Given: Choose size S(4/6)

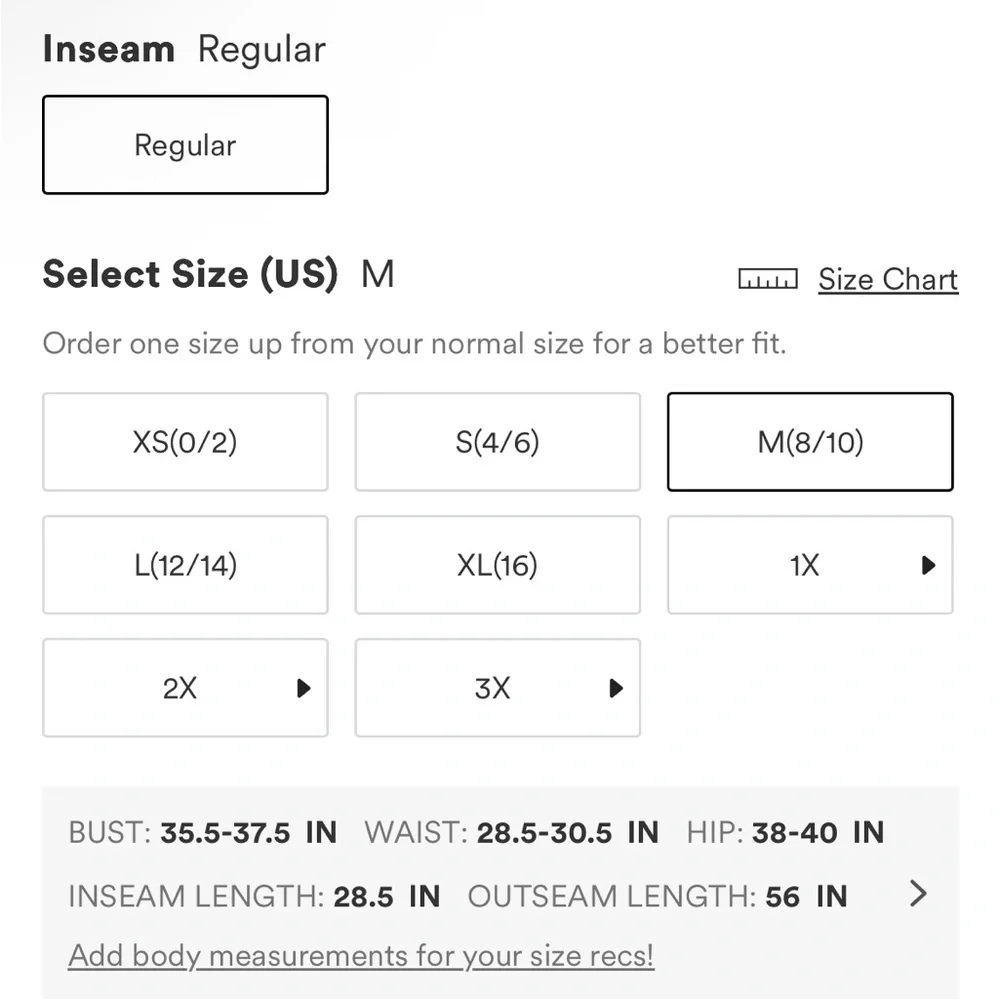Looking at the screenshot, I should (497, 442).
